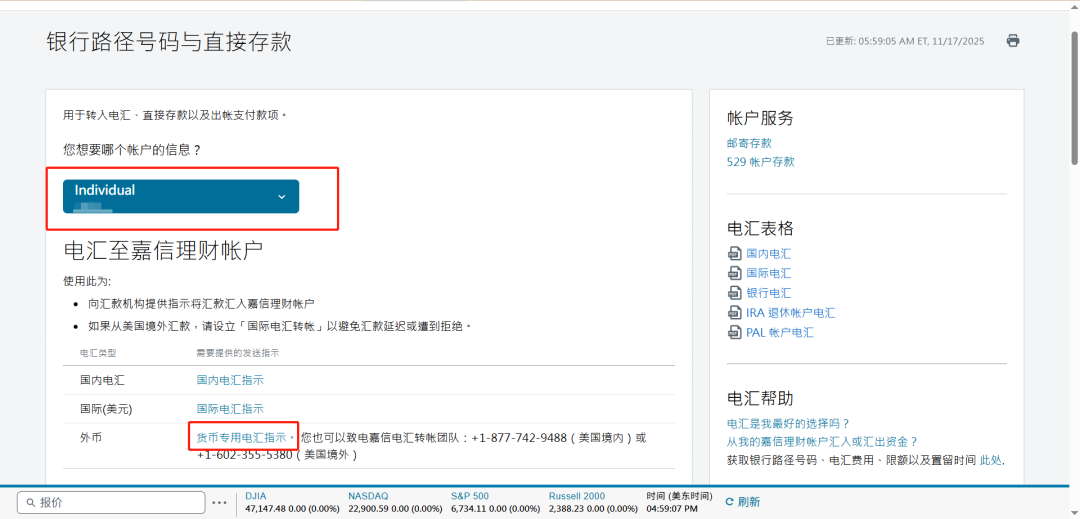Click the 04:59:07 PM time display

(x=674, y=509)
